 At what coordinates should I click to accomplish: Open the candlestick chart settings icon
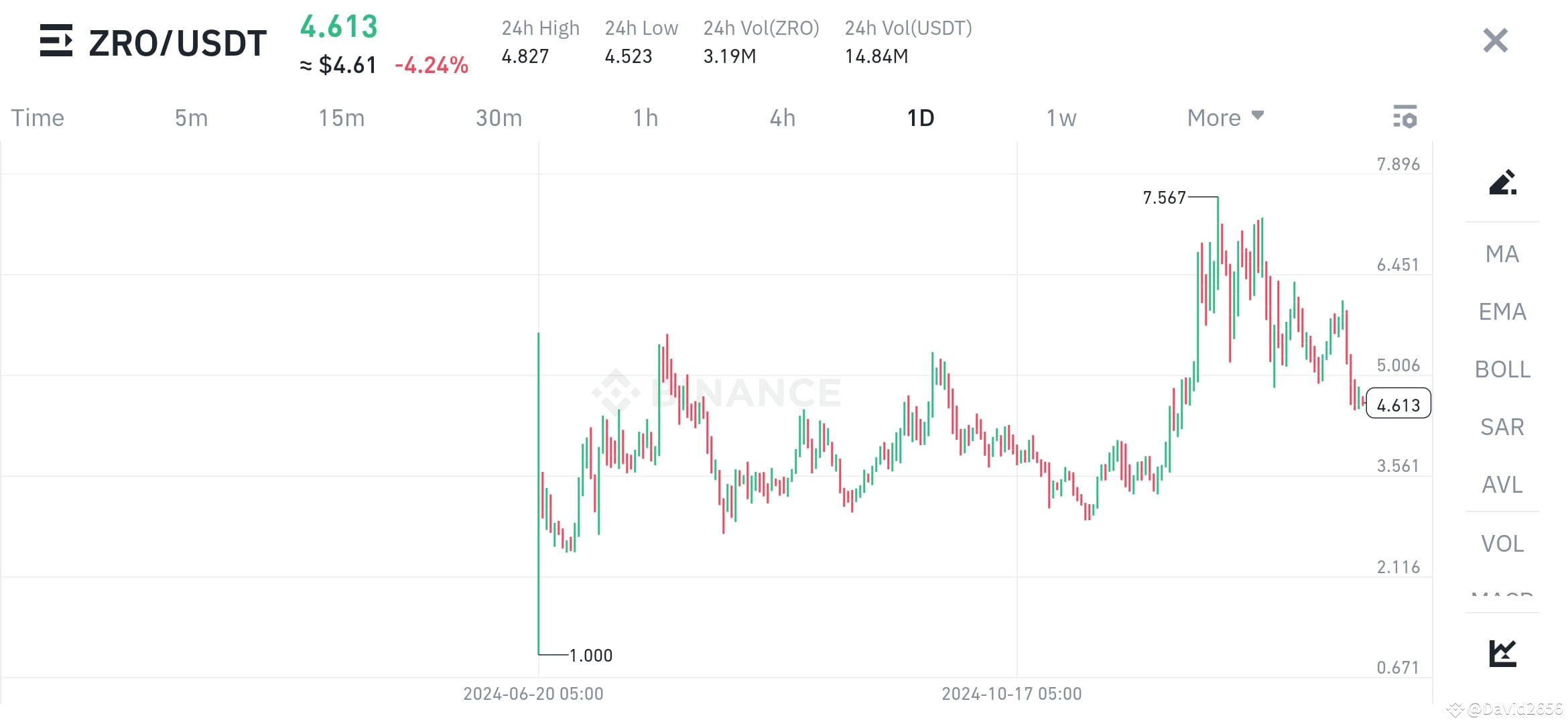[x=1405, y=117]
